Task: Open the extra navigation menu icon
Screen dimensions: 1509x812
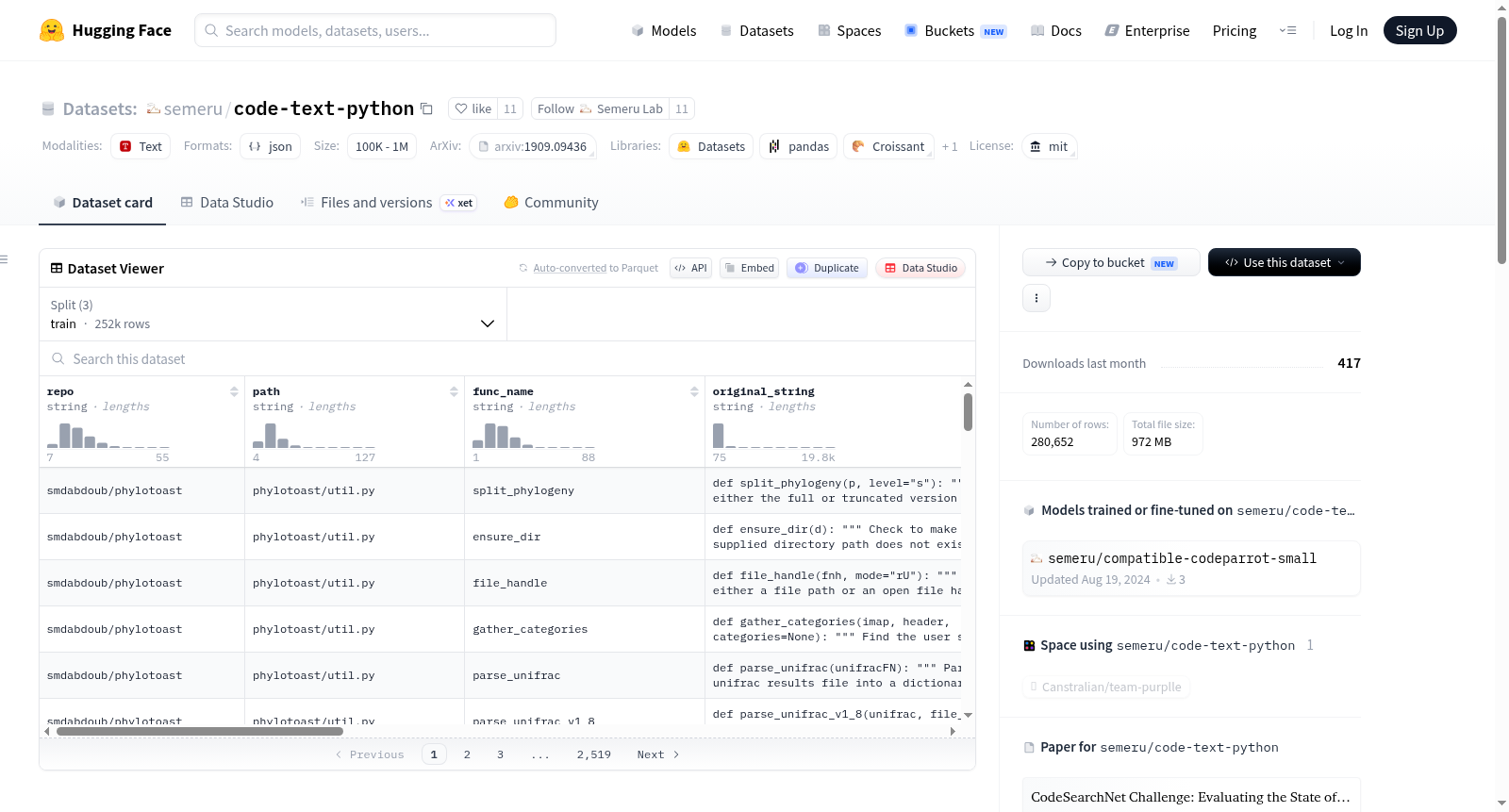Action: 1287,30
